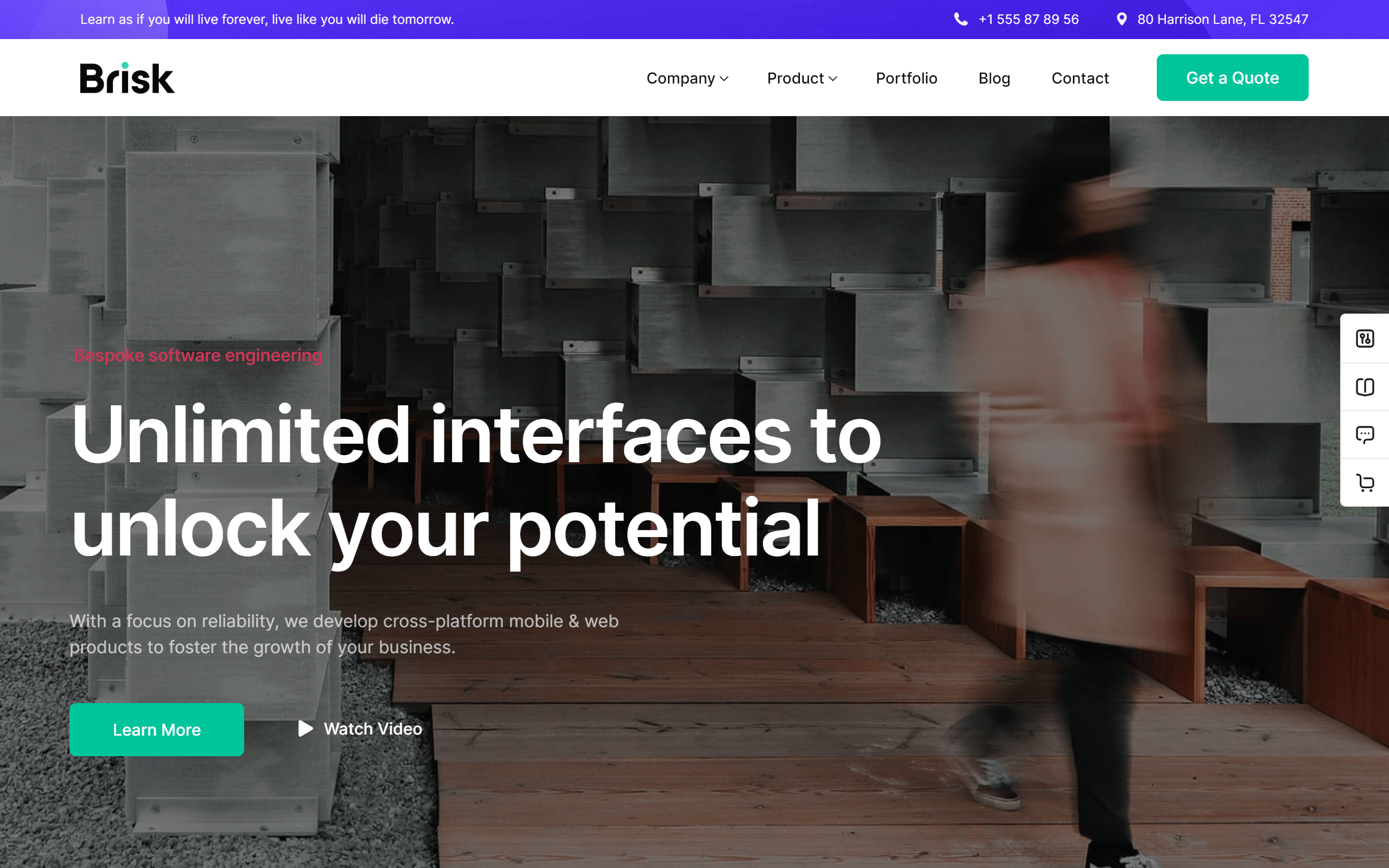
Task: Collapse the Company dropdown chevron
Action: [724, 79]
